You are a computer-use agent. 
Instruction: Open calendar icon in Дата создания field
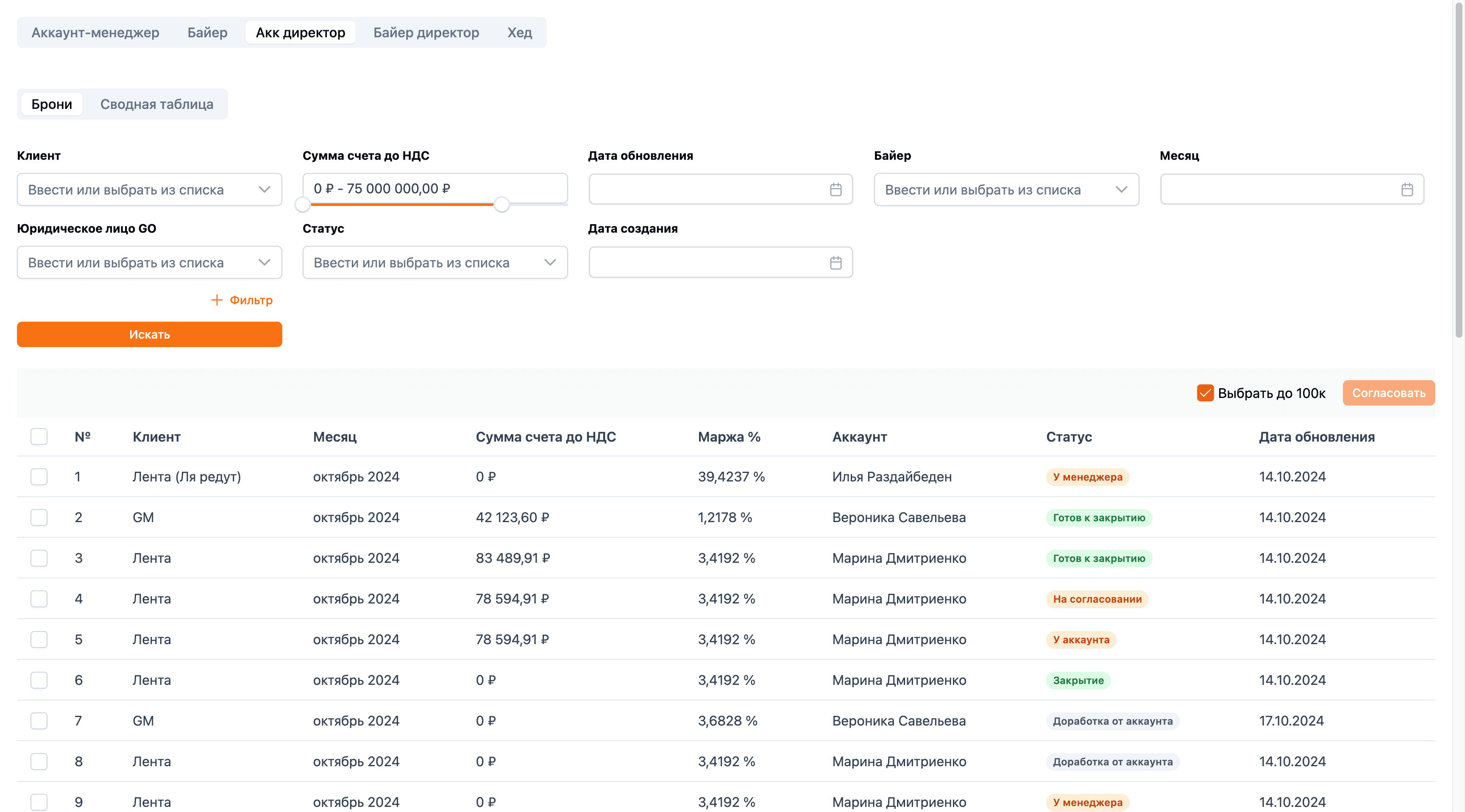[836, 263]
